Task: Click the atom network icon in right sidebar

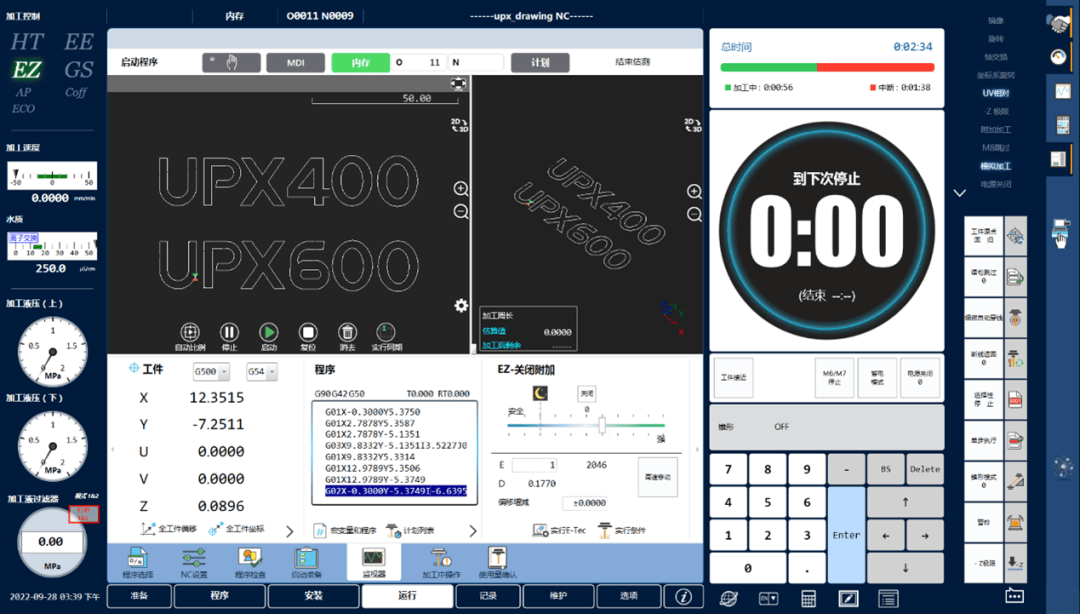Action: [x=1063, y=468]
